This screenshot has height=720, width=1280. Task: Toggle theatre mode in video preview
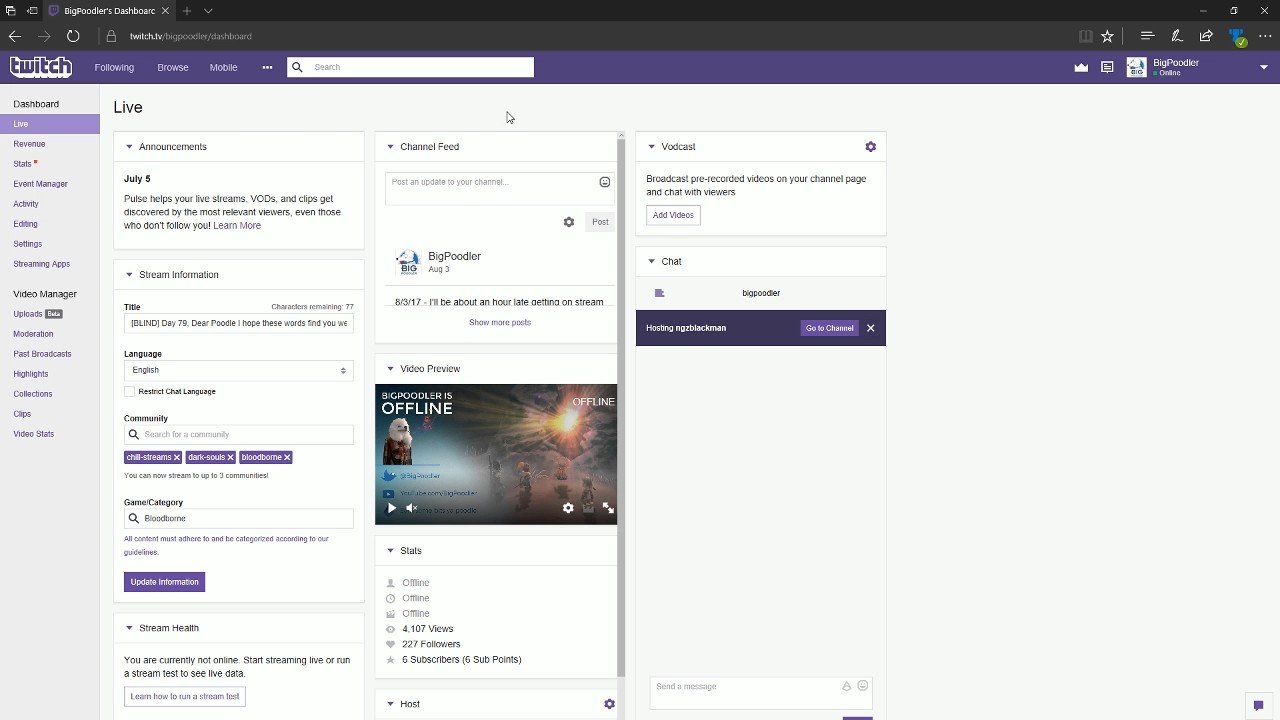(588, 508)
